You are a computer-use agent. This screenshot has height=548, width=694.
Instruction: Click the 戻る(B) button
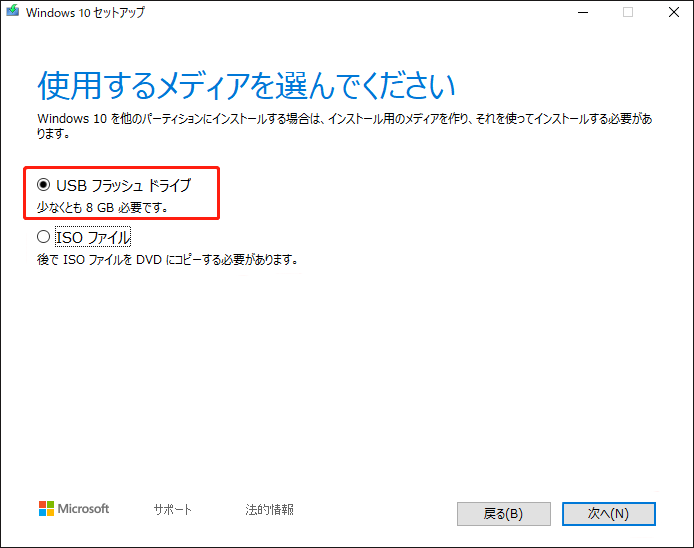point(504,513)
